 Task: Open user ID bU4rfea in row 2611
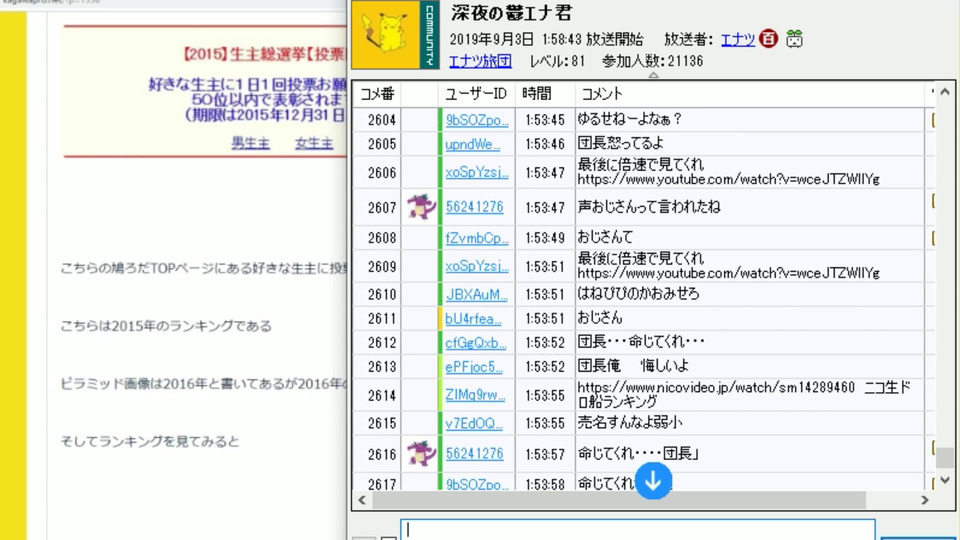(x=473, y=319)
